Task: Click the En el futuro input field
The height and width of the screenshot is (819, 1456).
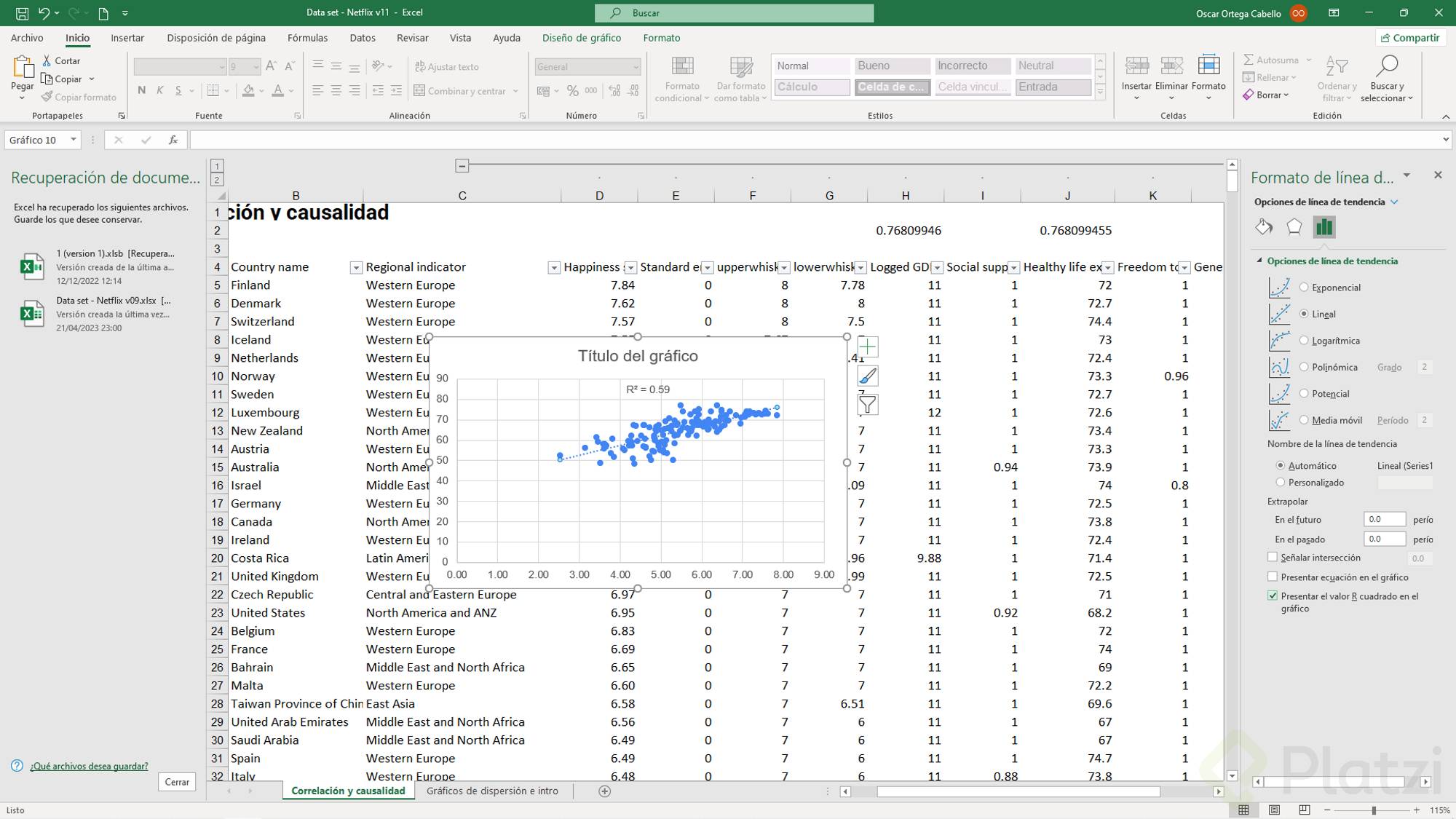Action: click(1383, 519)
